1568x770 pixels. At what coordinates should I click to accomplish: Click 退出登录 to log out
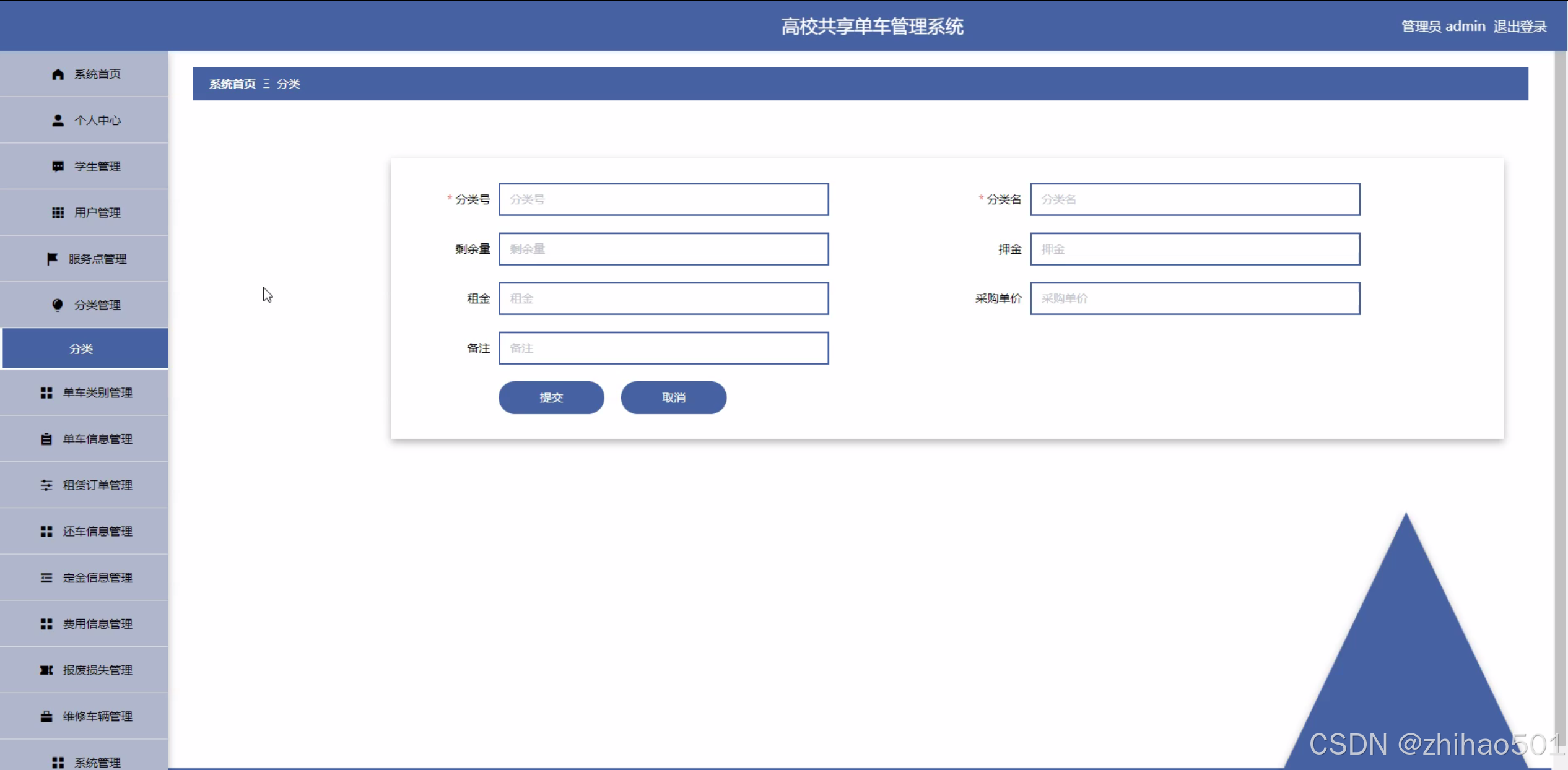[x=1519, y=27]
